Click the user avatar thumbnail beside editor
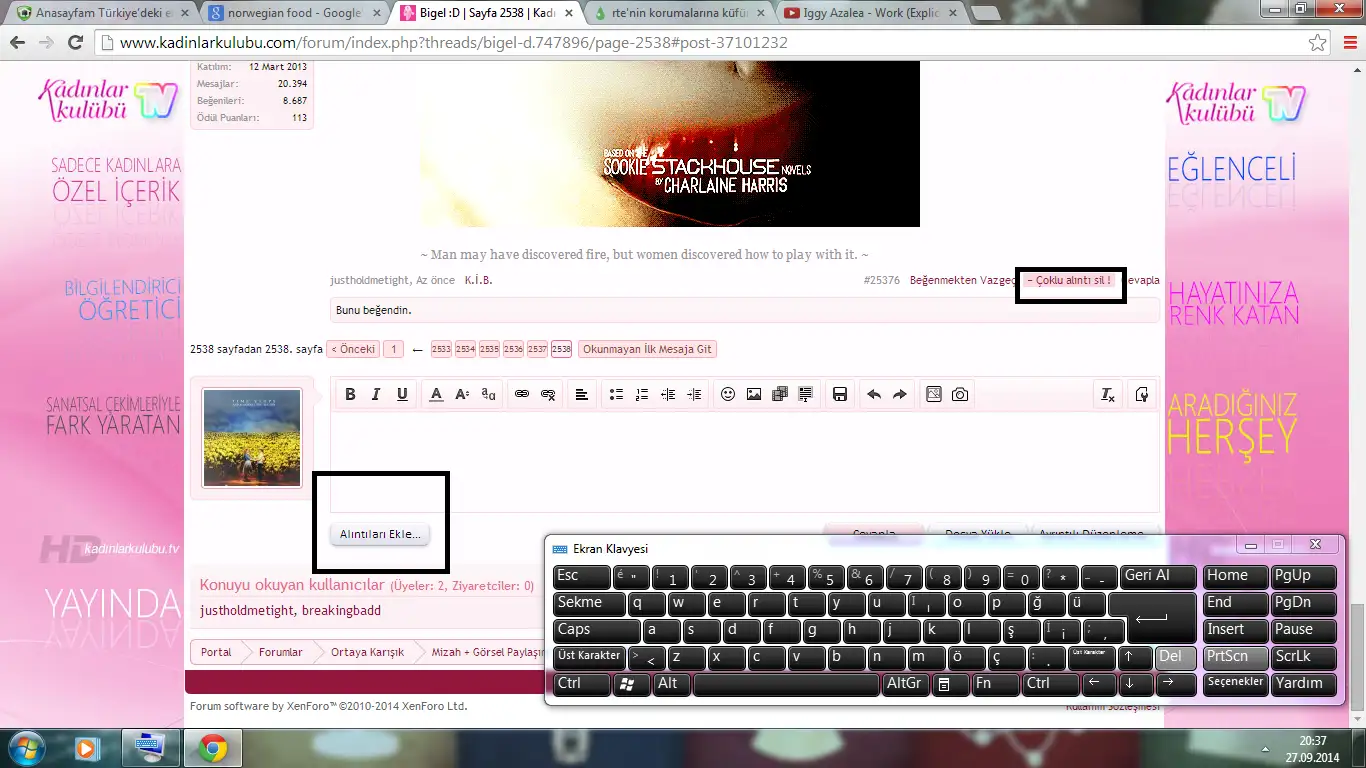The width and height of the screenshot is (1366, 768). point(252,438)
